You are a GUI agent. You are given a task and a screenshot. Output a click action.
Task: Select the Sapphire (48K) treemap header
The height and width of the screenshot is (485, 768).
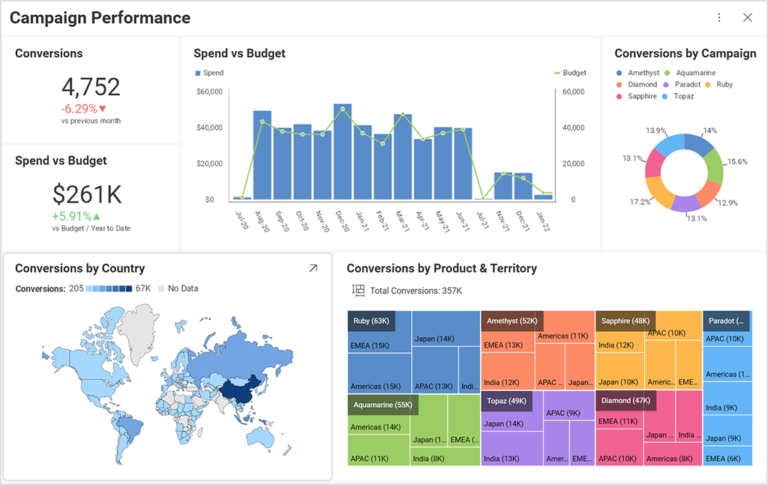click(624, 321)
